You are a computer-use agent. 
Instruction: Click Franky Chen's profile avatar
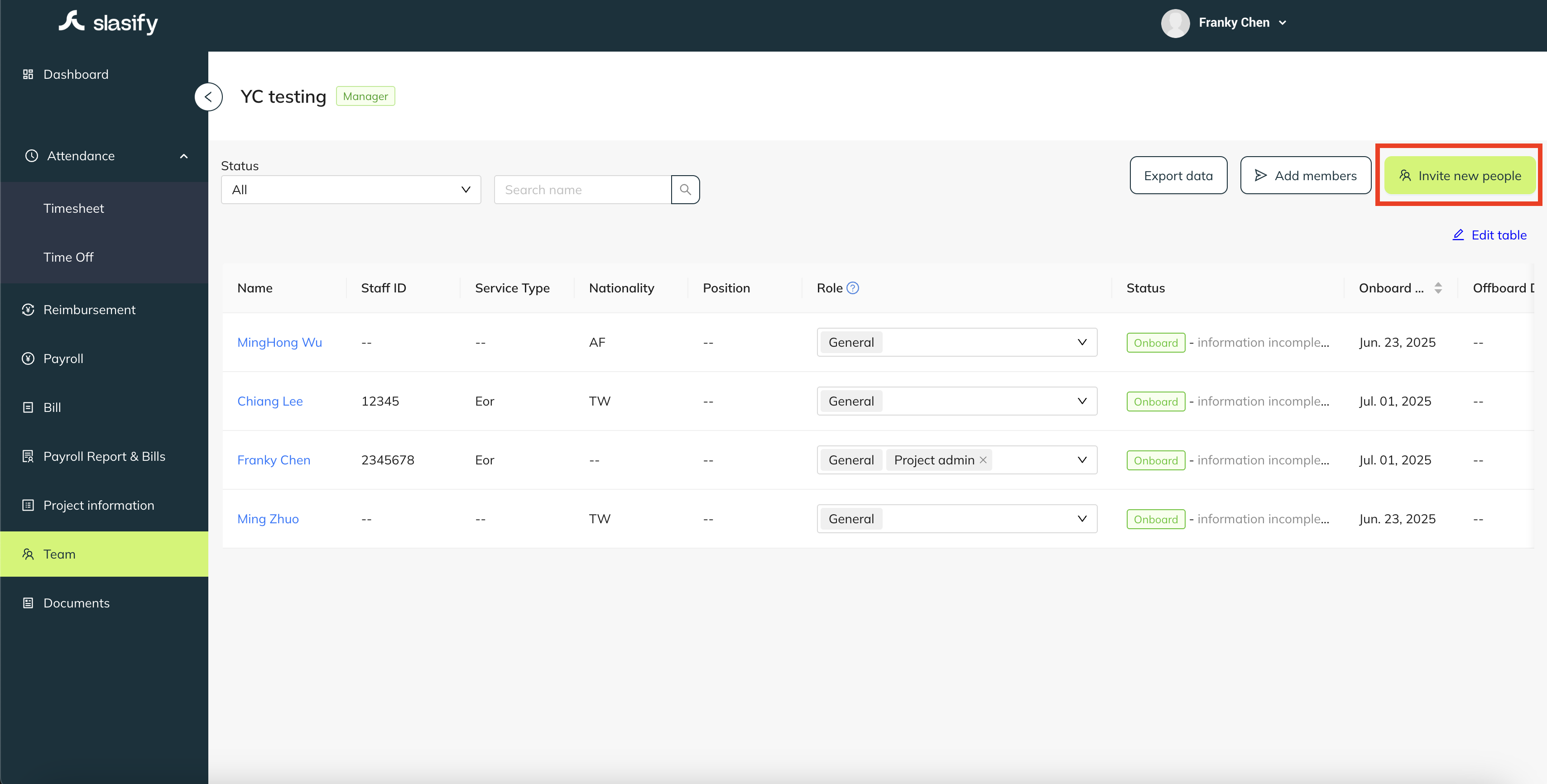(x=1175, y=23)
